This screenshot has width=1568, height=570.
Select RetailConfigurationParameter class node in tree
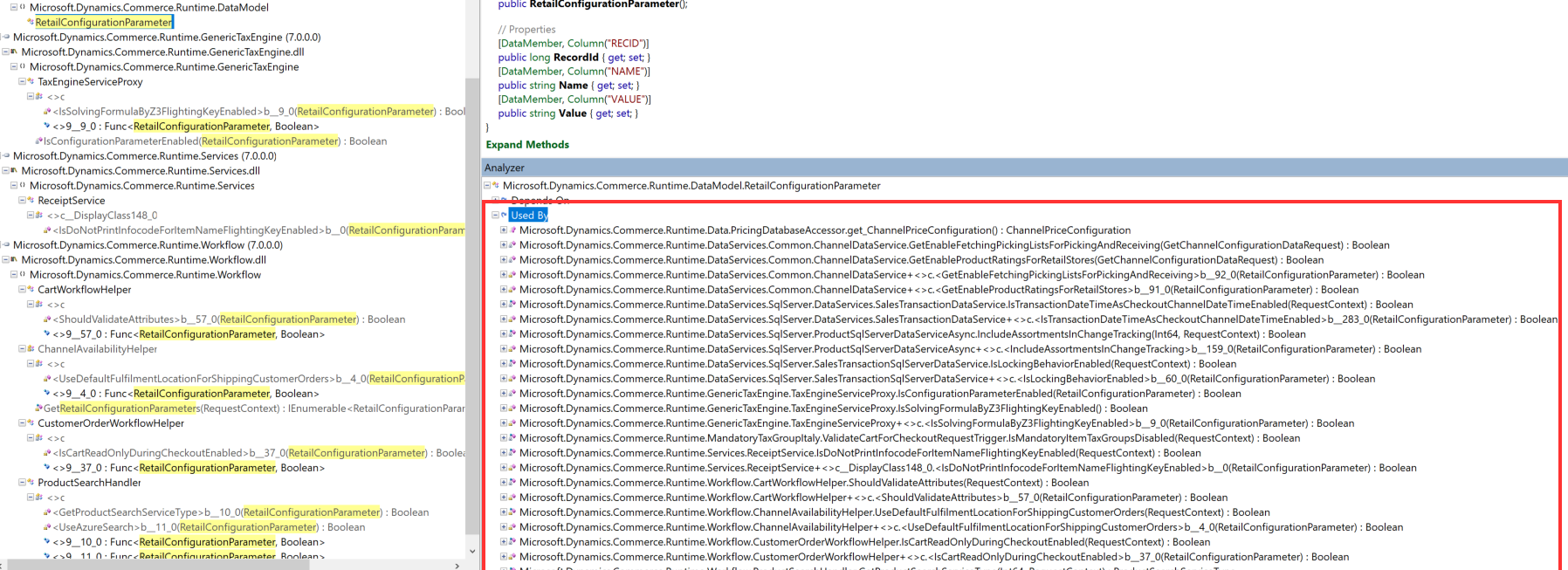(x=104, y=22)
